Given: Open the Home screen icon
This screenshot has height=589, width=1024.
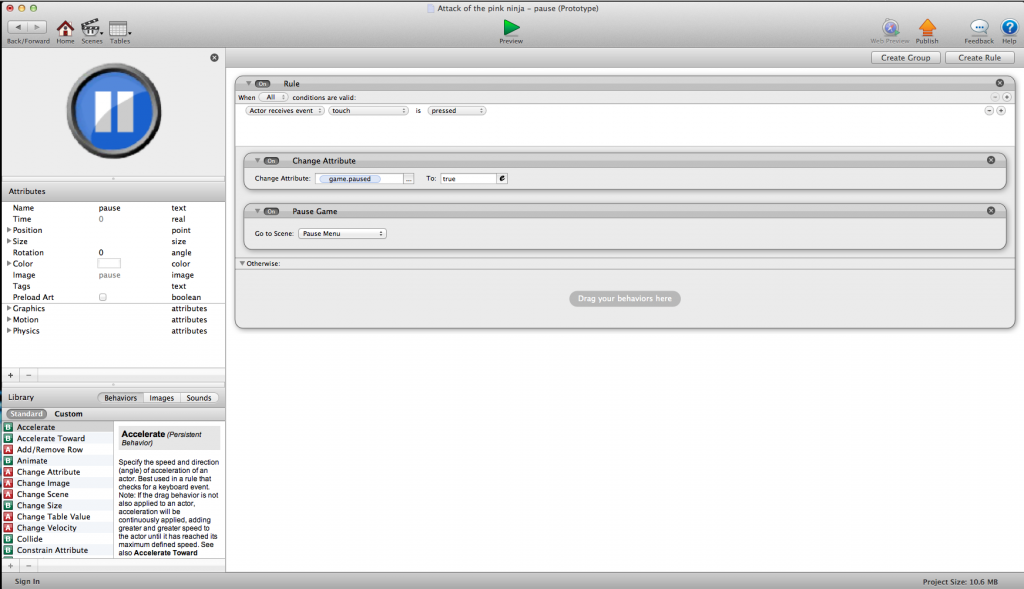Looking at the screenshot, I should click(x=65, y=28).
